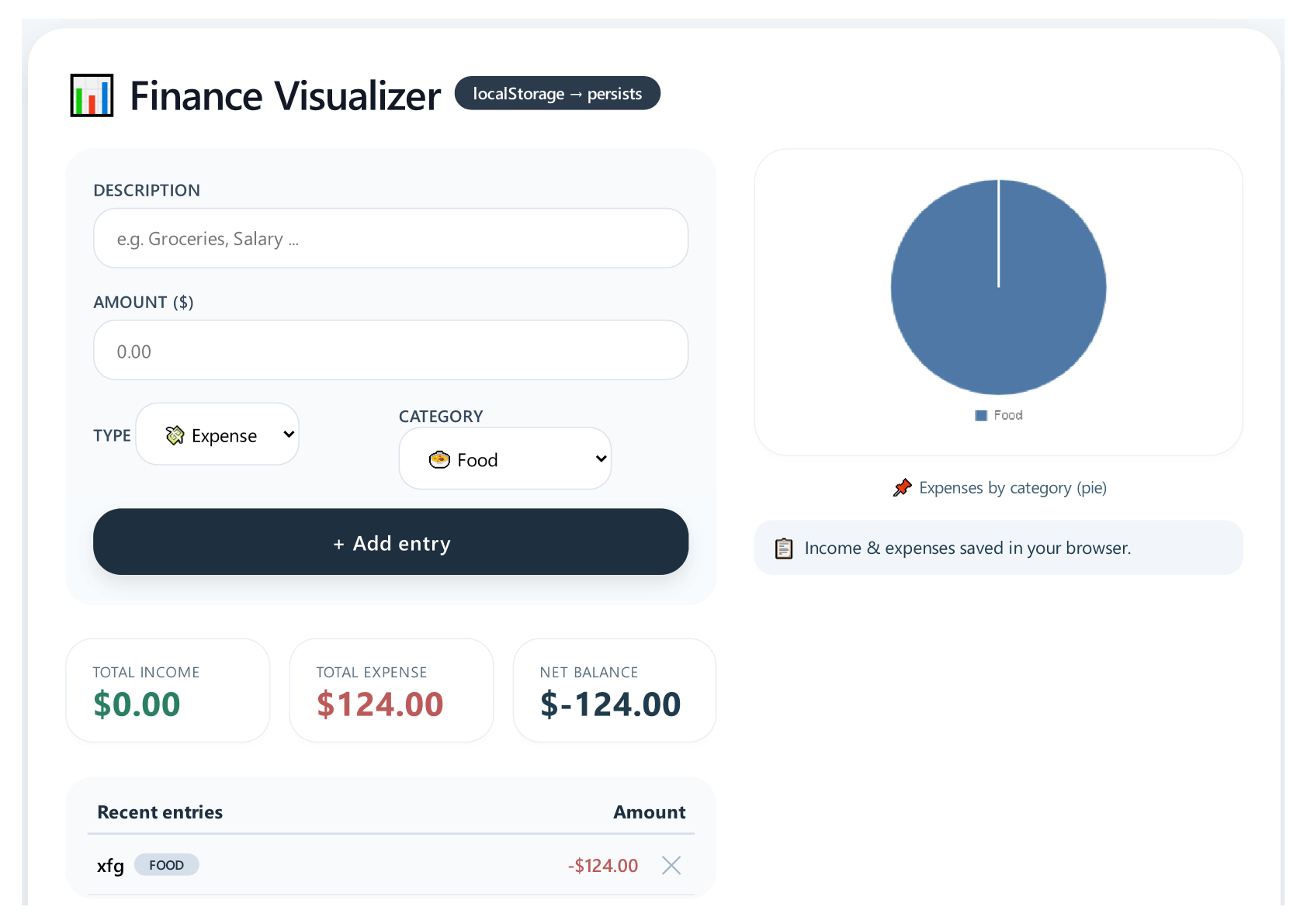Click the -$124.00 amount in xfg row
Image resolution: width=1307 pixels, height=924 pixels.
click(603, 866)
